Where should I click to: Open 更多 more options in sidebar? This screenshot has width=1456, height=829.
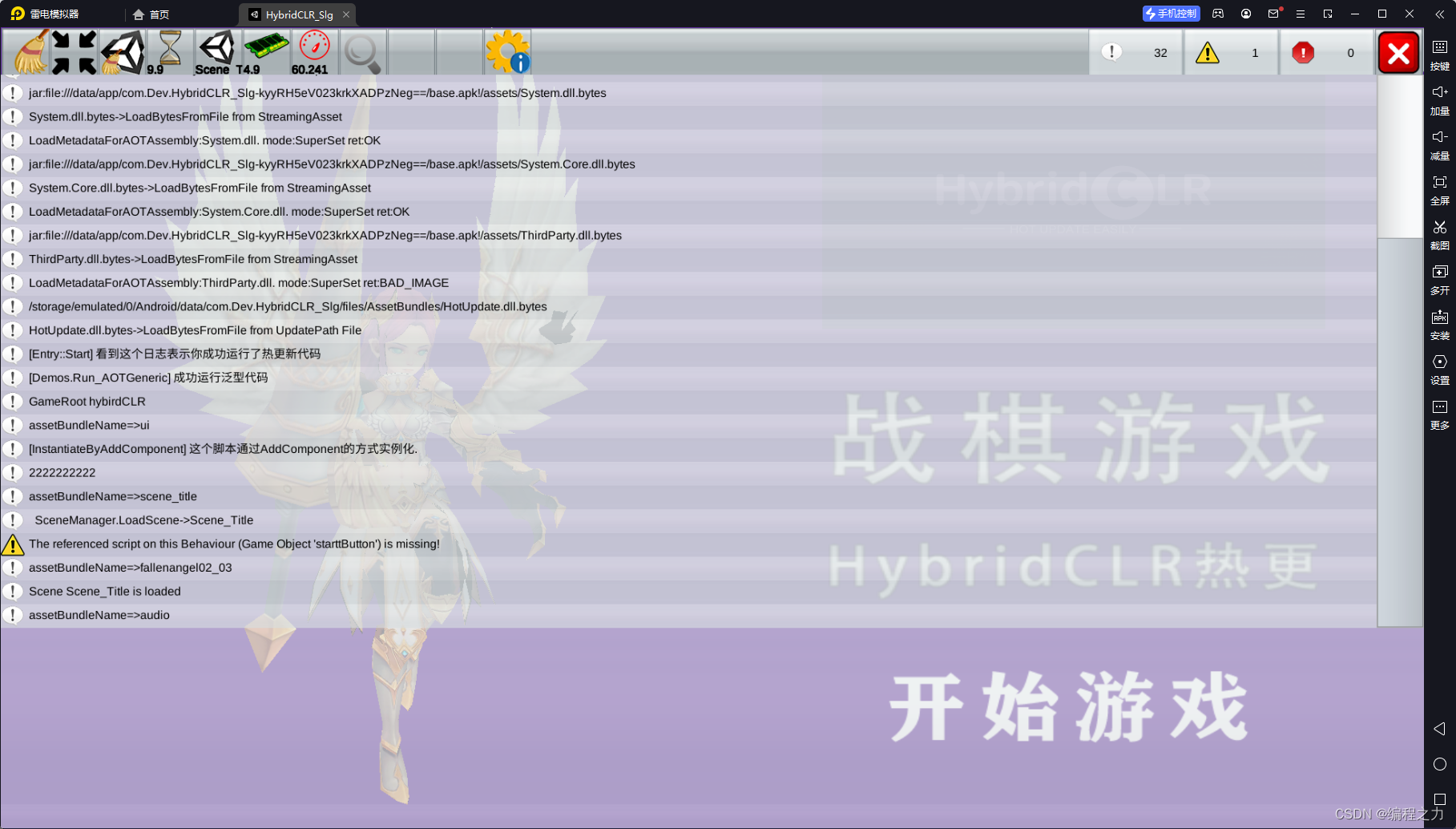pos(1440,414)
